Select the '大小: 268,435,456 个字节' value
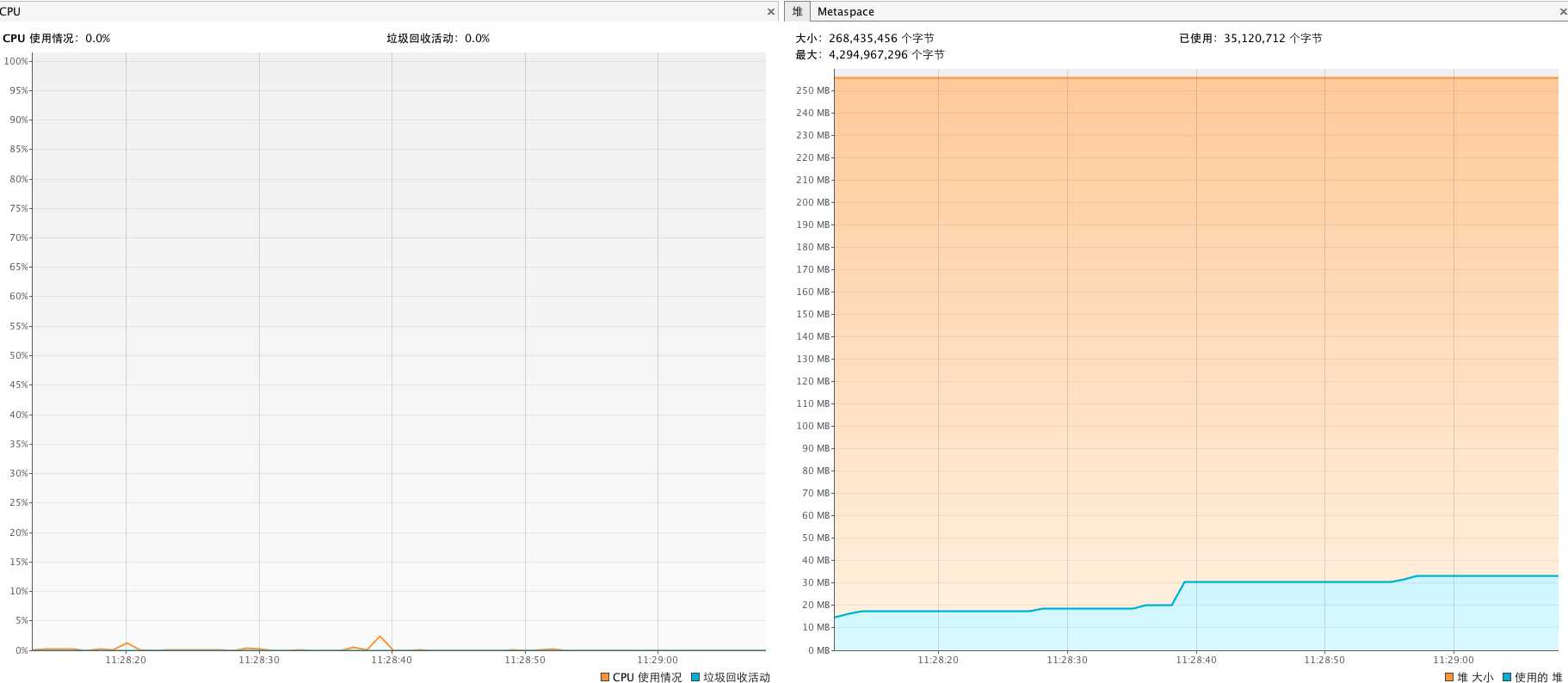 [864, 39]
